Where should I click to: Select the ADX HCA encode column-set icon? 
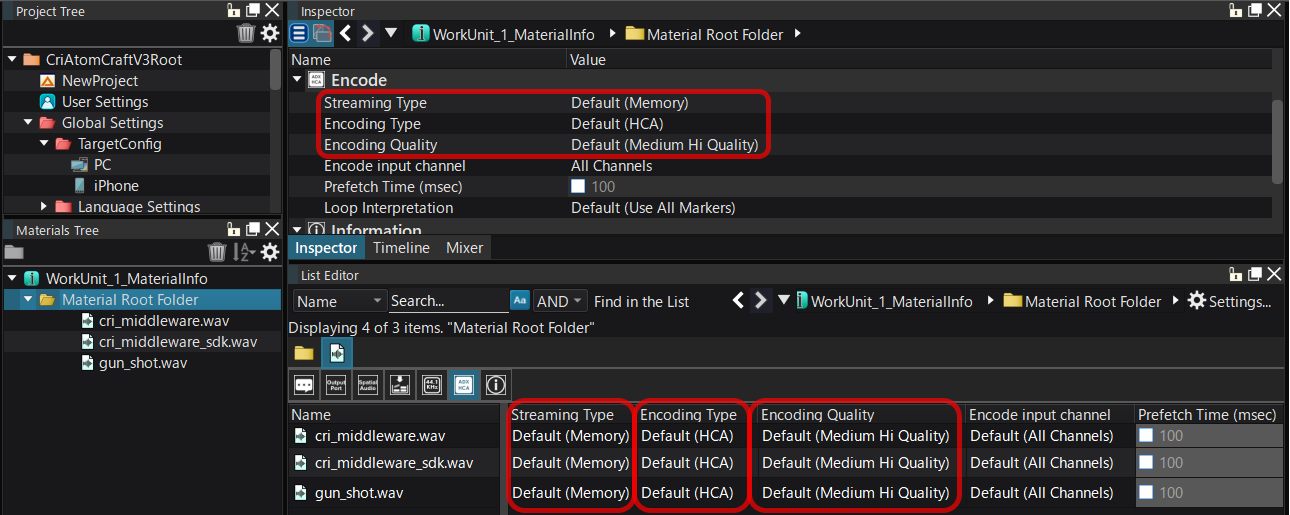point(463,384)
